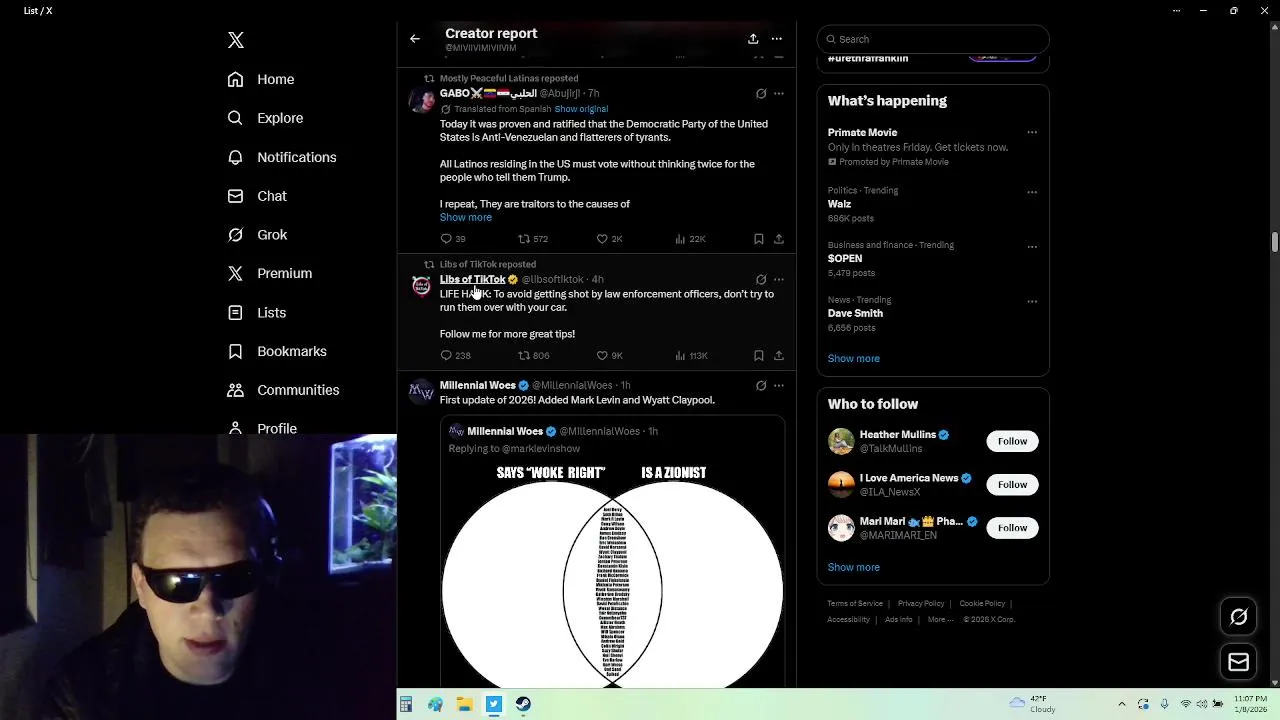The width and height of the screenshot is (1280, 720).
Task: Click Show original translation link
Action: point(581,109)
